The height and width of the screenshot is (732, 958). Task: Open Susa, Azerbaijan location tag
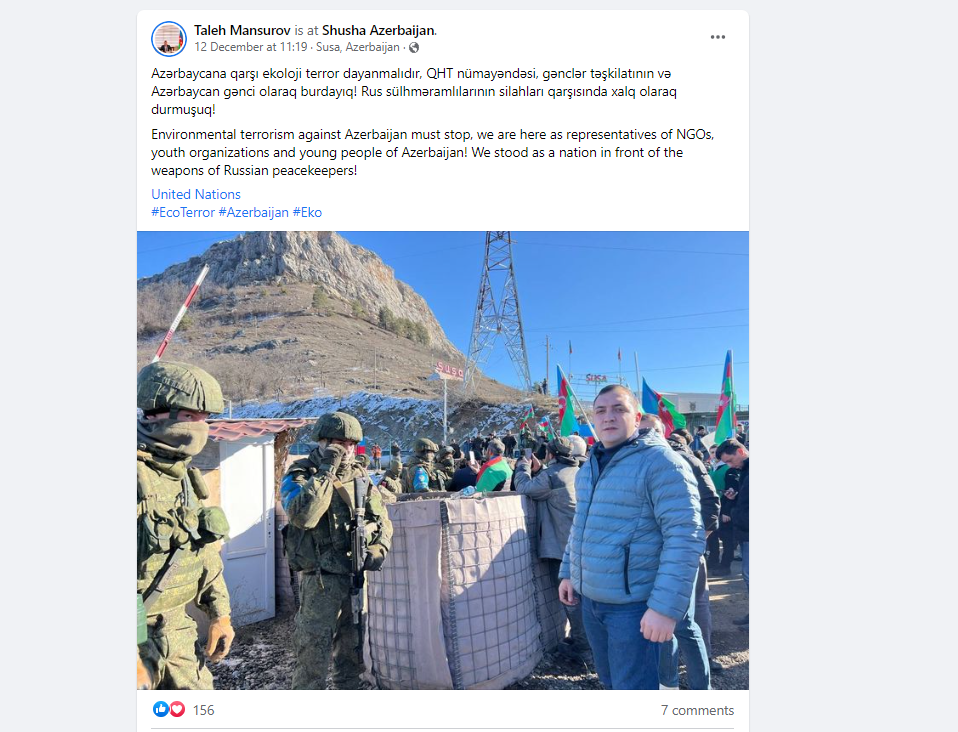[x=357, y=47]
